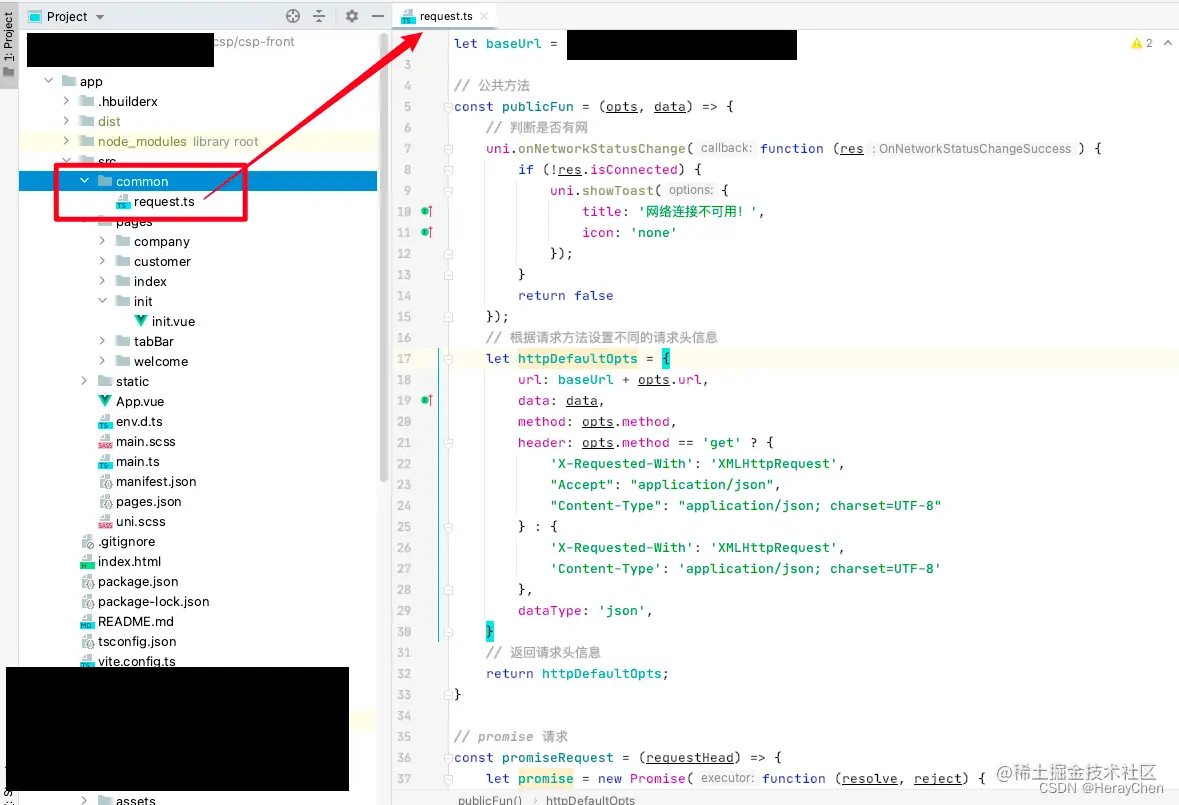Hide the Project panel with minus icon
The height and width of the screenshot is (805, 1179).
pos(377,16)
